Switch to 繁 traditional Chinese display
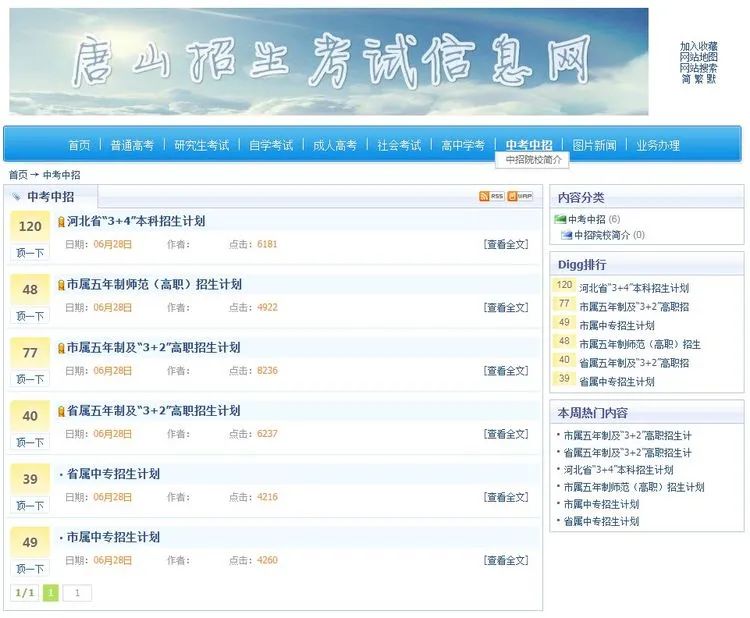This screenshot has width=750, height=618. 699,79
